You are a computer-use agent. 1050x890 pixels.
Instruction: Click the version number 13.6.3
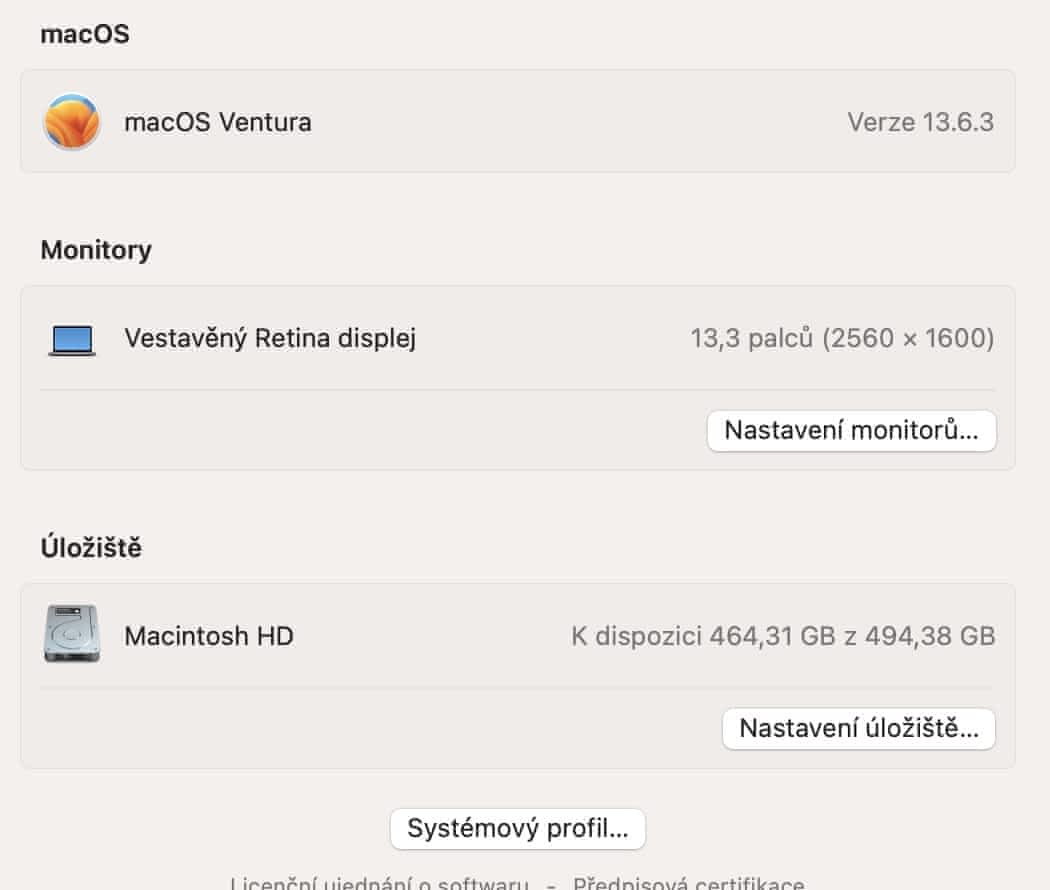click(958, 122)
